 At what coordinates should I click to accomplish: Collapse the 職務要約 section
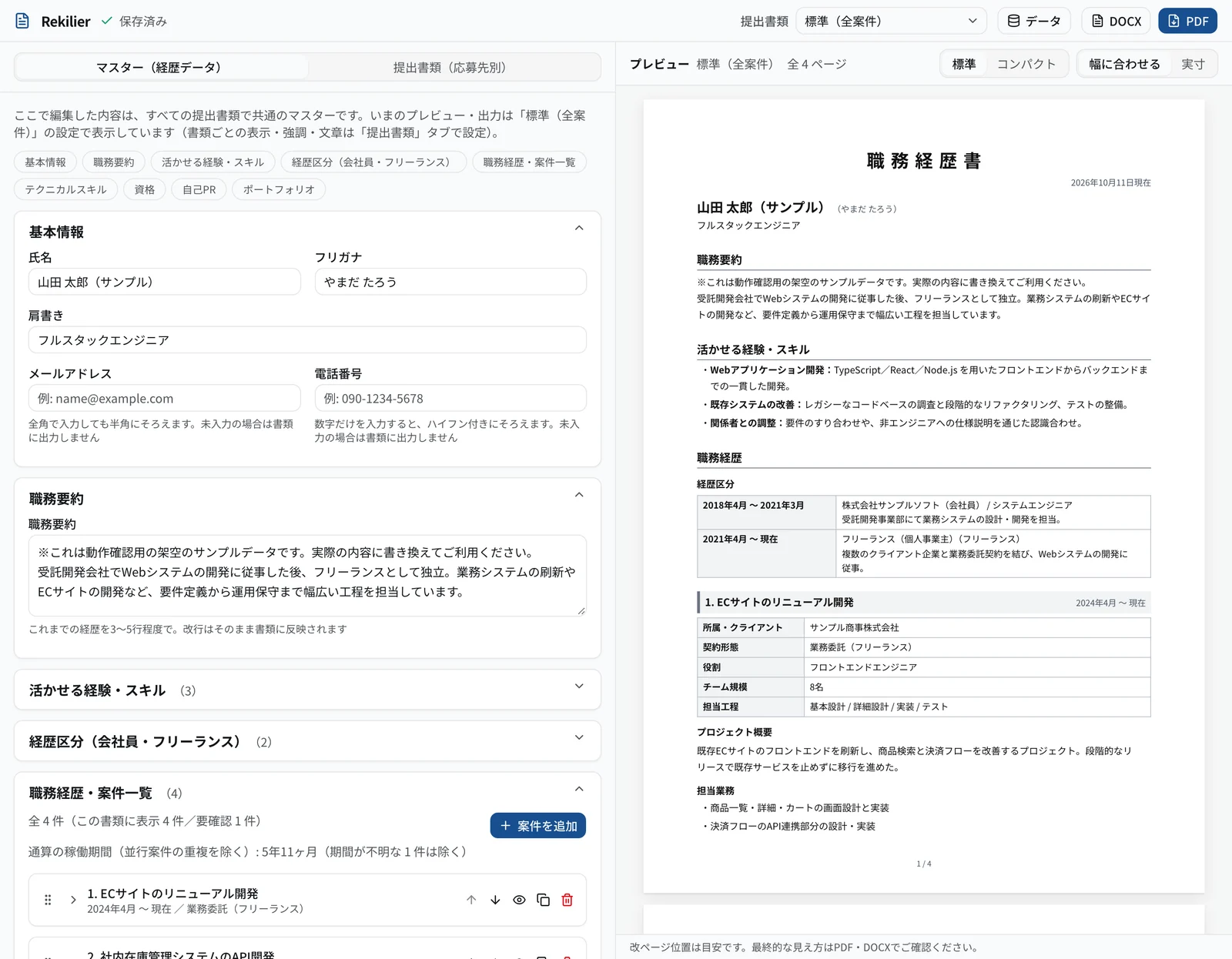579,496
